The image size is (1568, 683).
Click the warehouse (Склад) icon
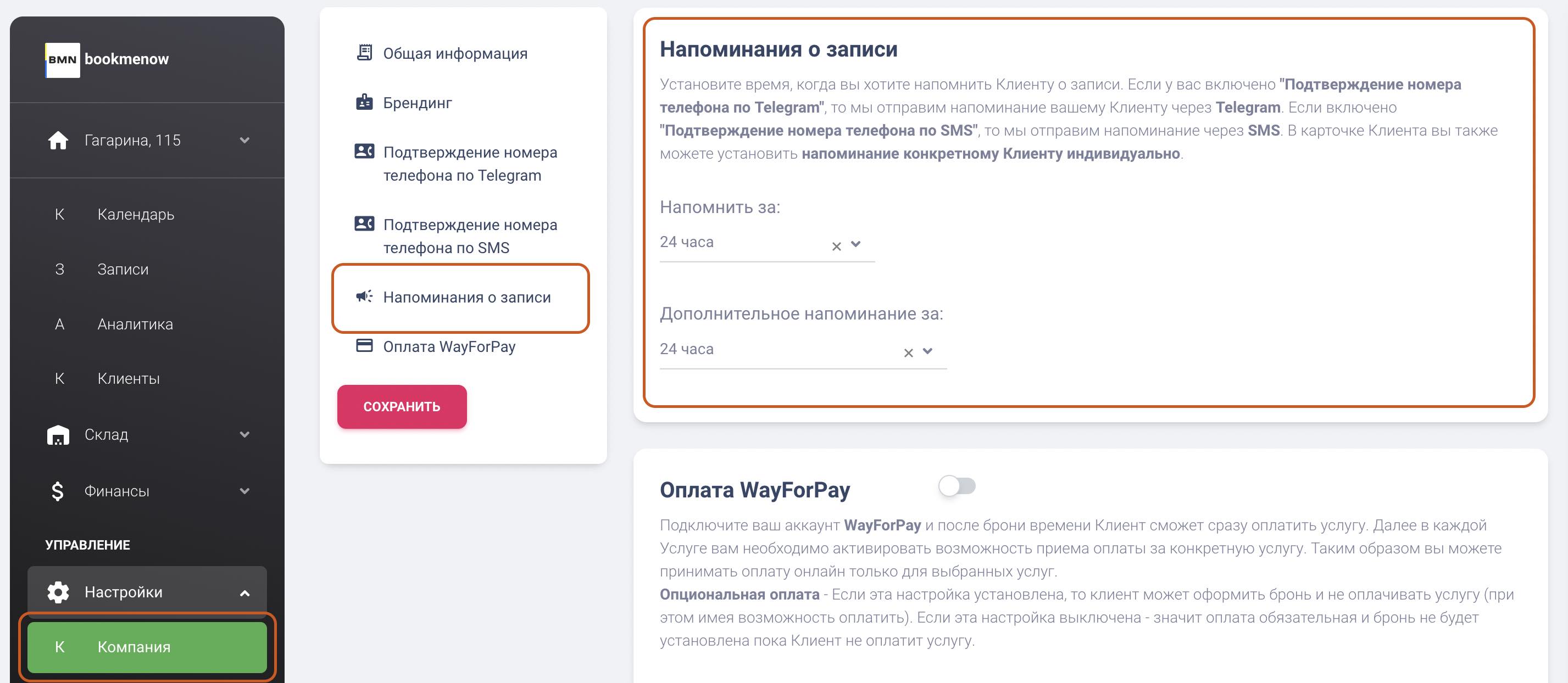point(57,434)
